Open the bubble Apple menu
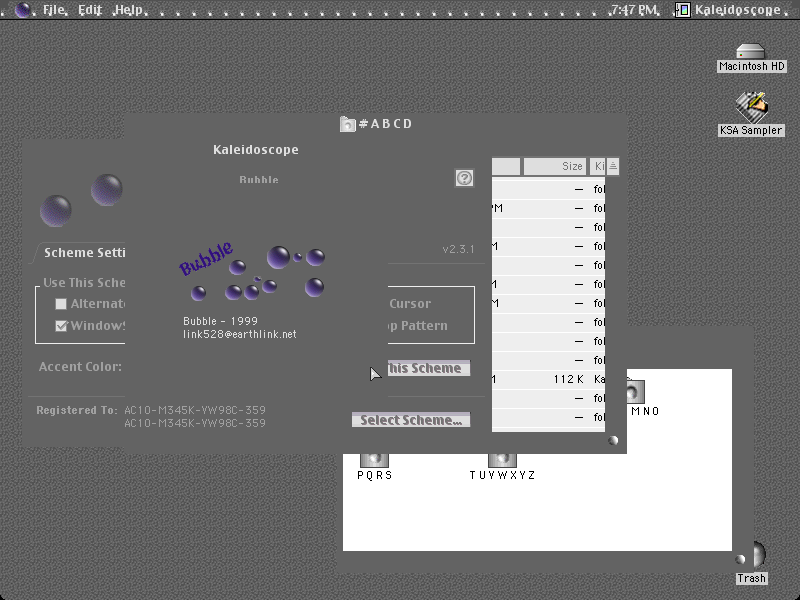Image resolution: width=800 pixels, height=600 pixels. tap(22, 10)
